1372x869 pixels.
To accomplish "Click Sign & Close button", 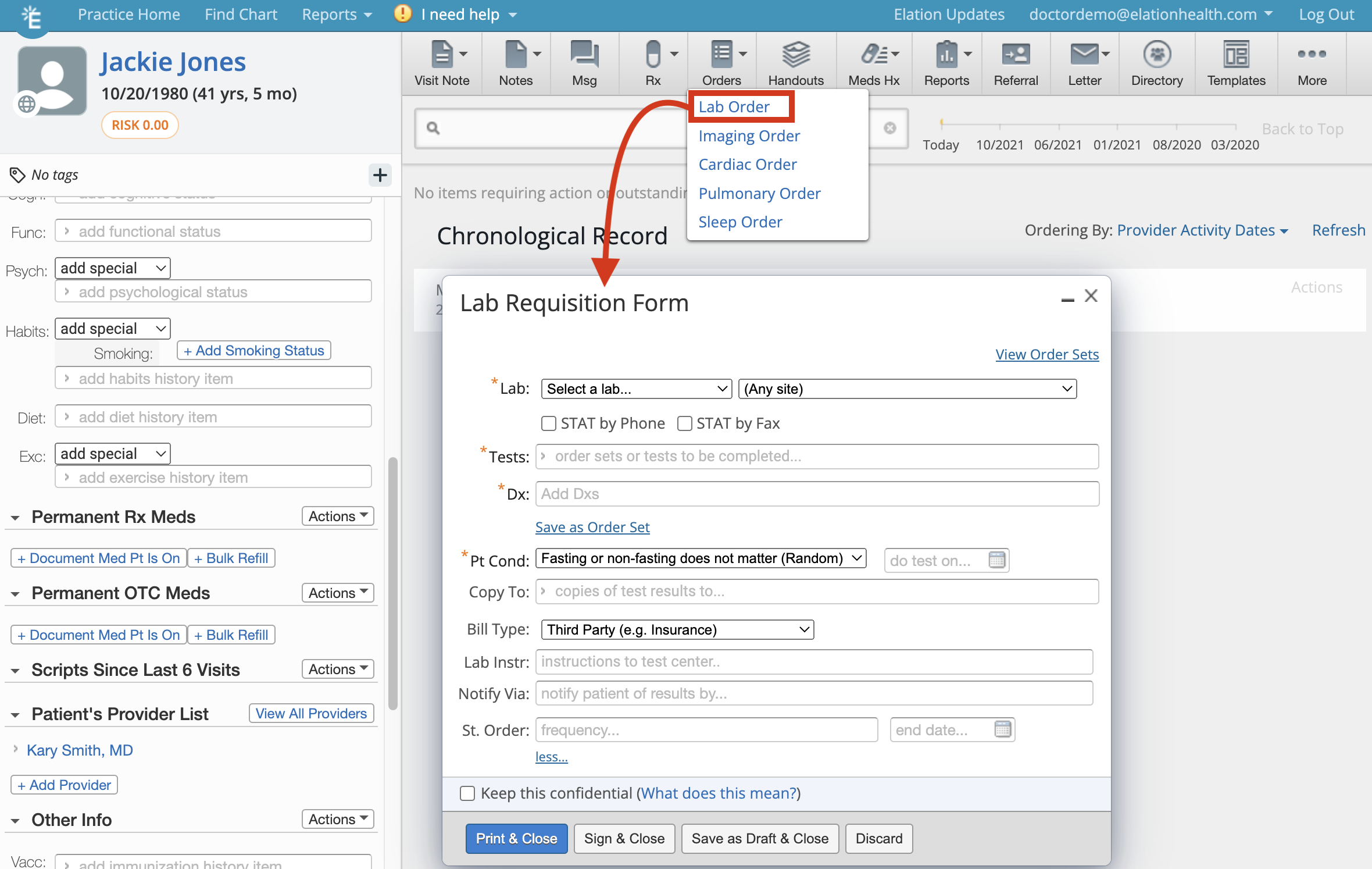I will coord(623,838).
